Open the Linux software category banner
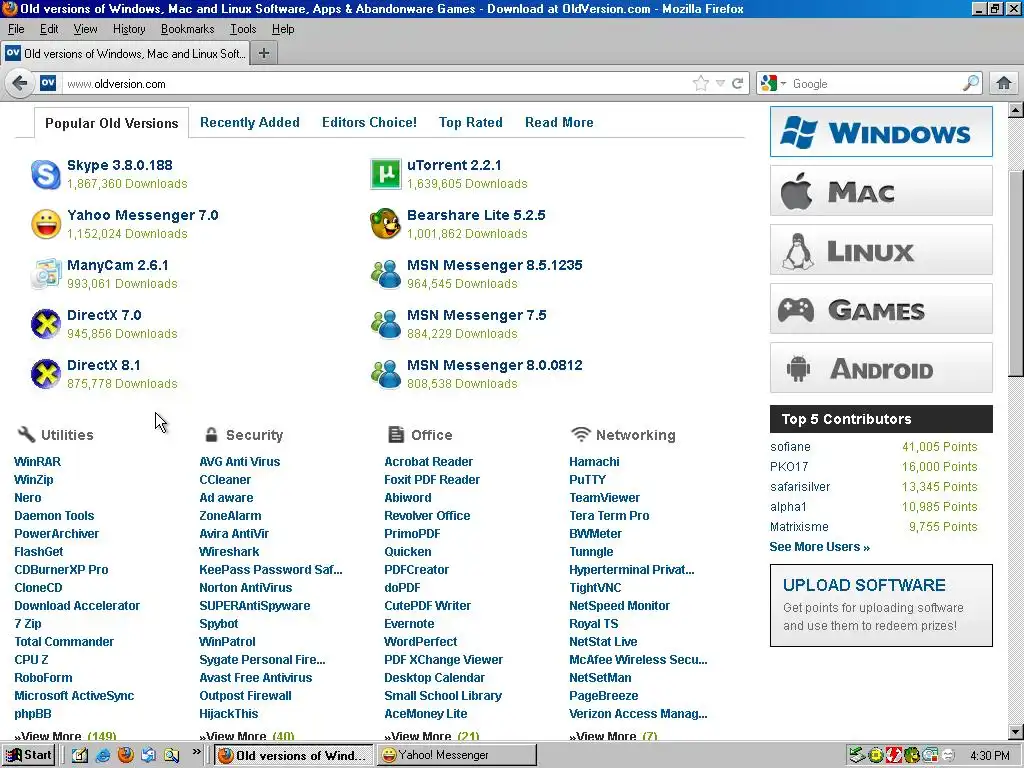The image size is (1024, 768). 881,250
